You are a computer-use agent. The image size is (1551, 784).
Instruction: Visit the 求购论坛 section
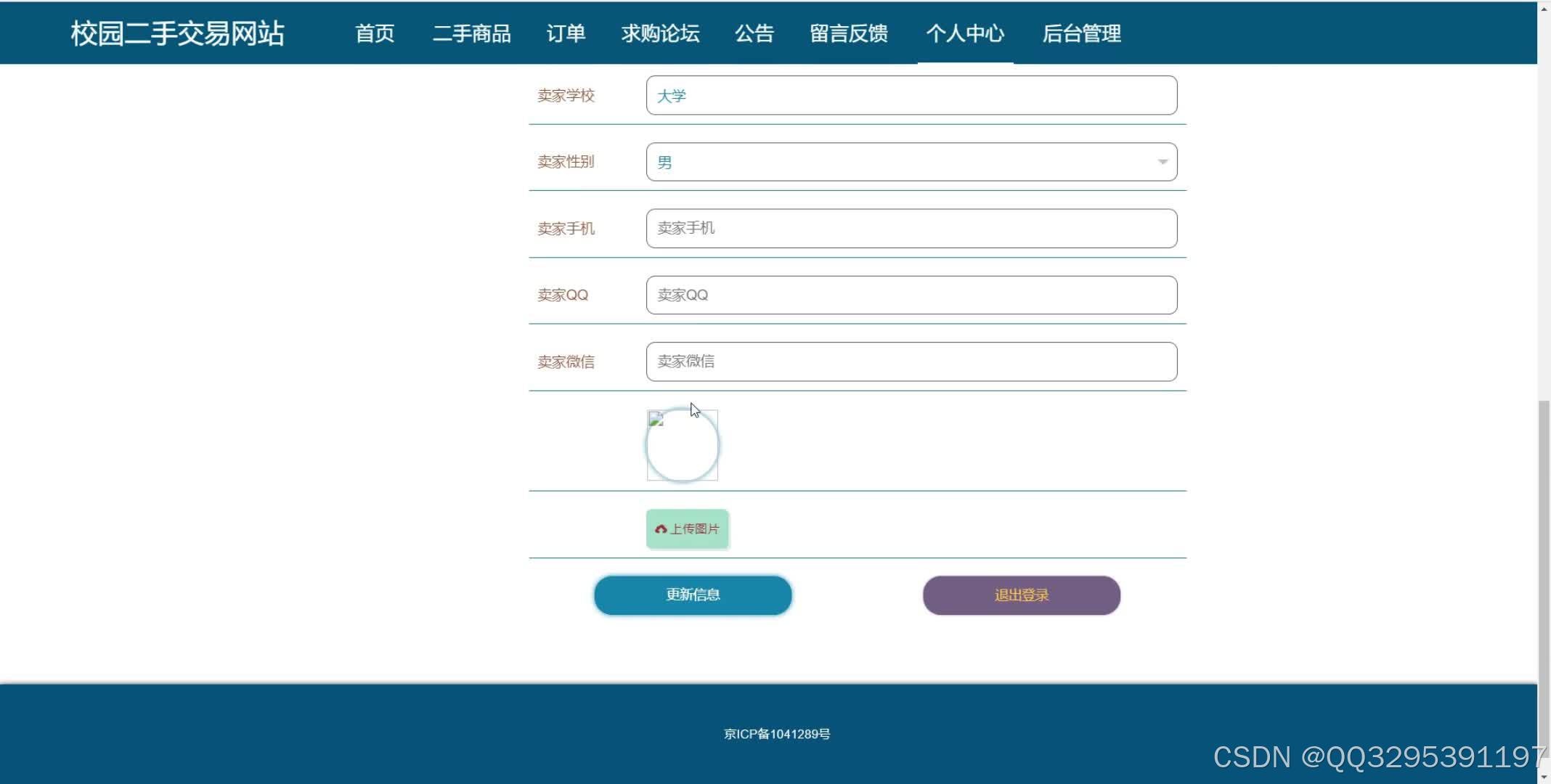click(x=660, y=33)
